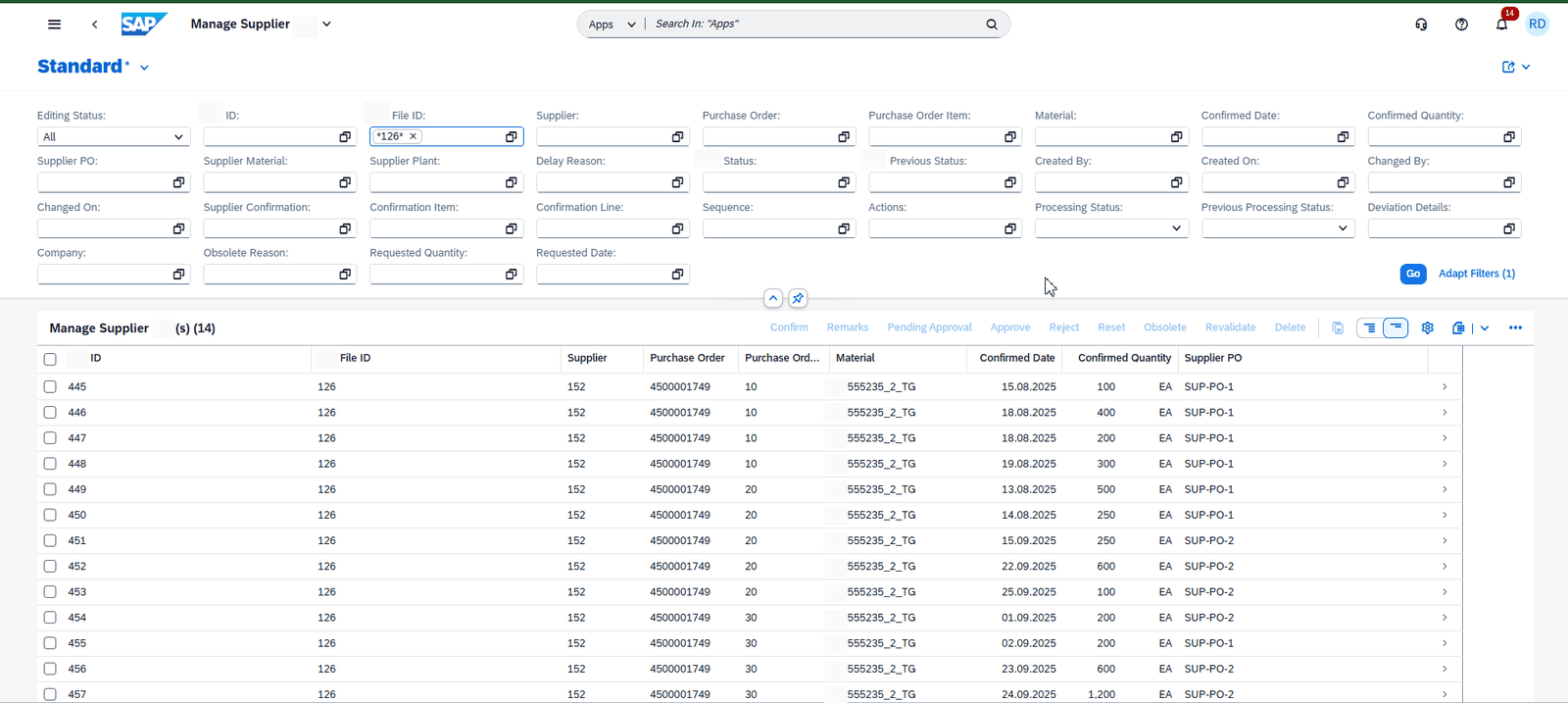Pin the filter header bar
The width and height of the screenshot is (1568, 703).
(x=798, y=298)
